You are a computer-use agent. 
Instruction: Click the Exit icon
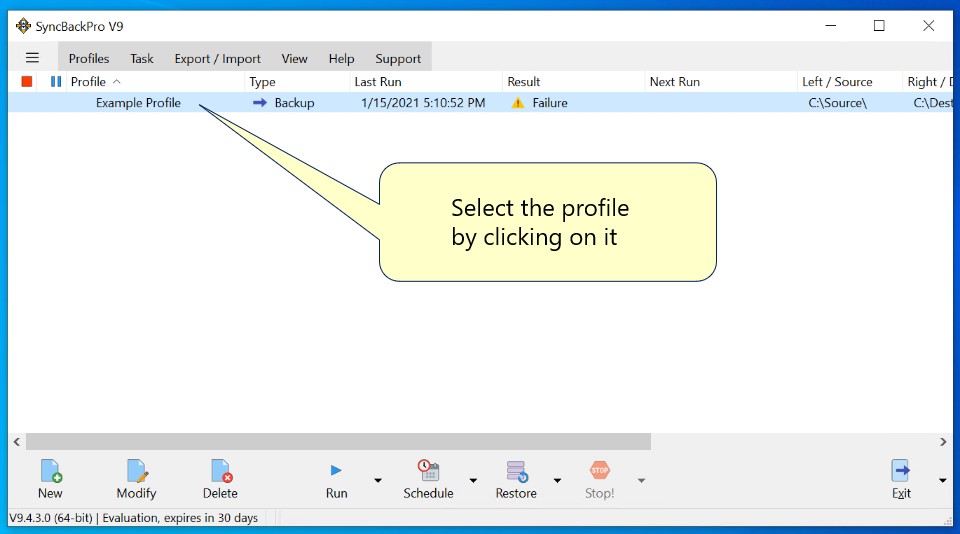[901, 471]
